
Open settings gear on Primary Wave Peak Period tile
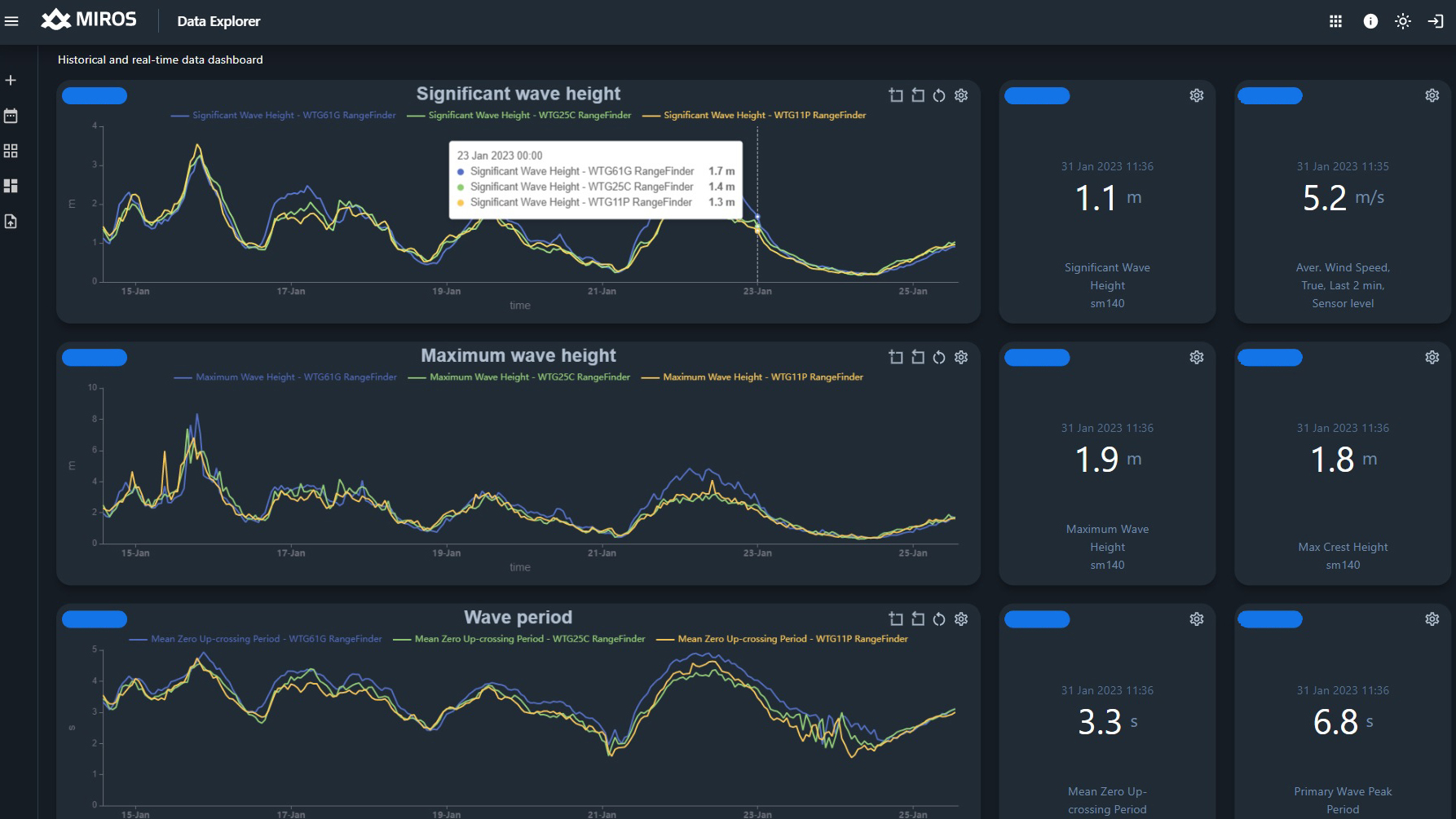tap(1432, 619)
